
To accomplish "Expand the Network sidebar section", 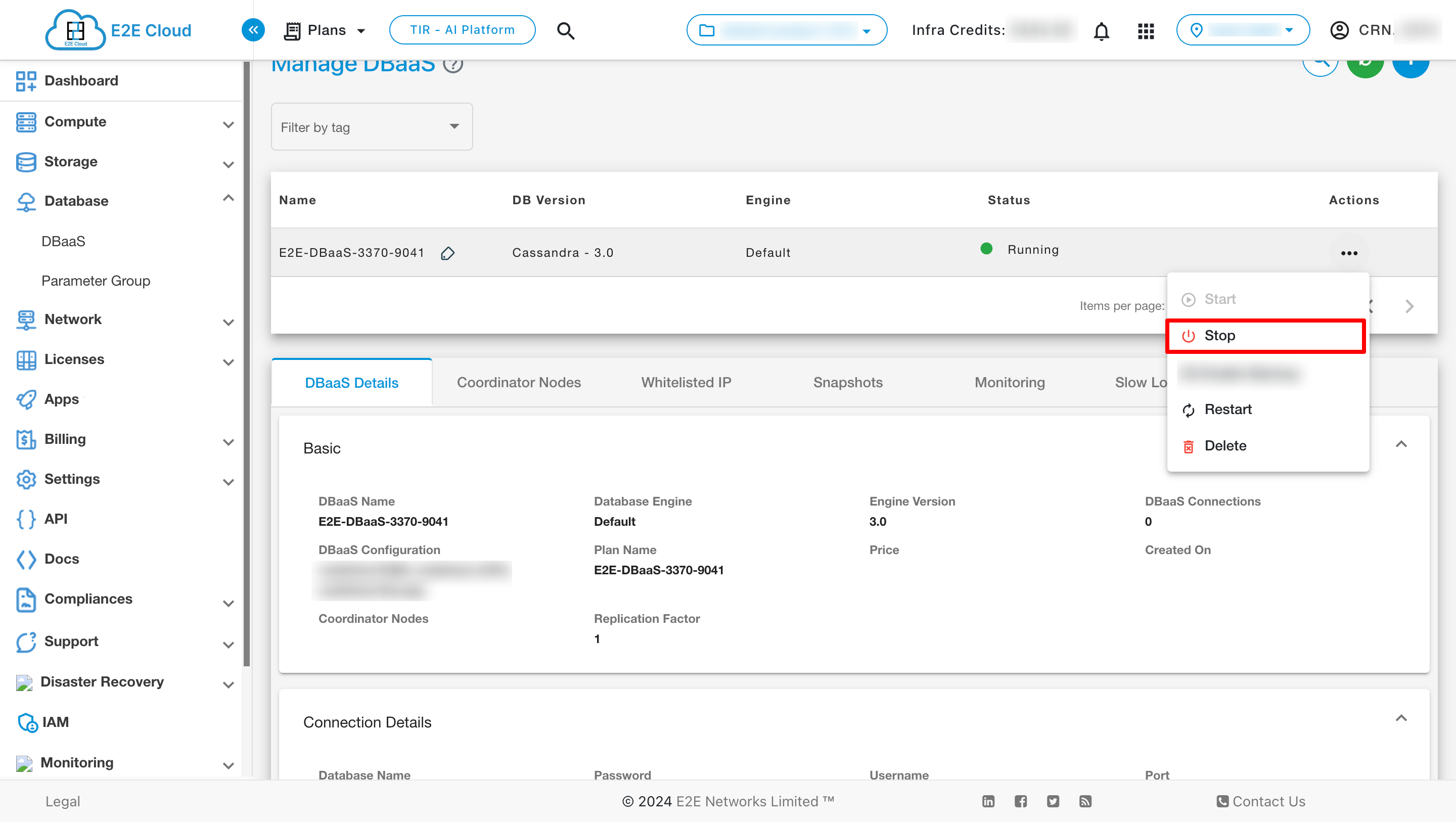I will point(229,322).
